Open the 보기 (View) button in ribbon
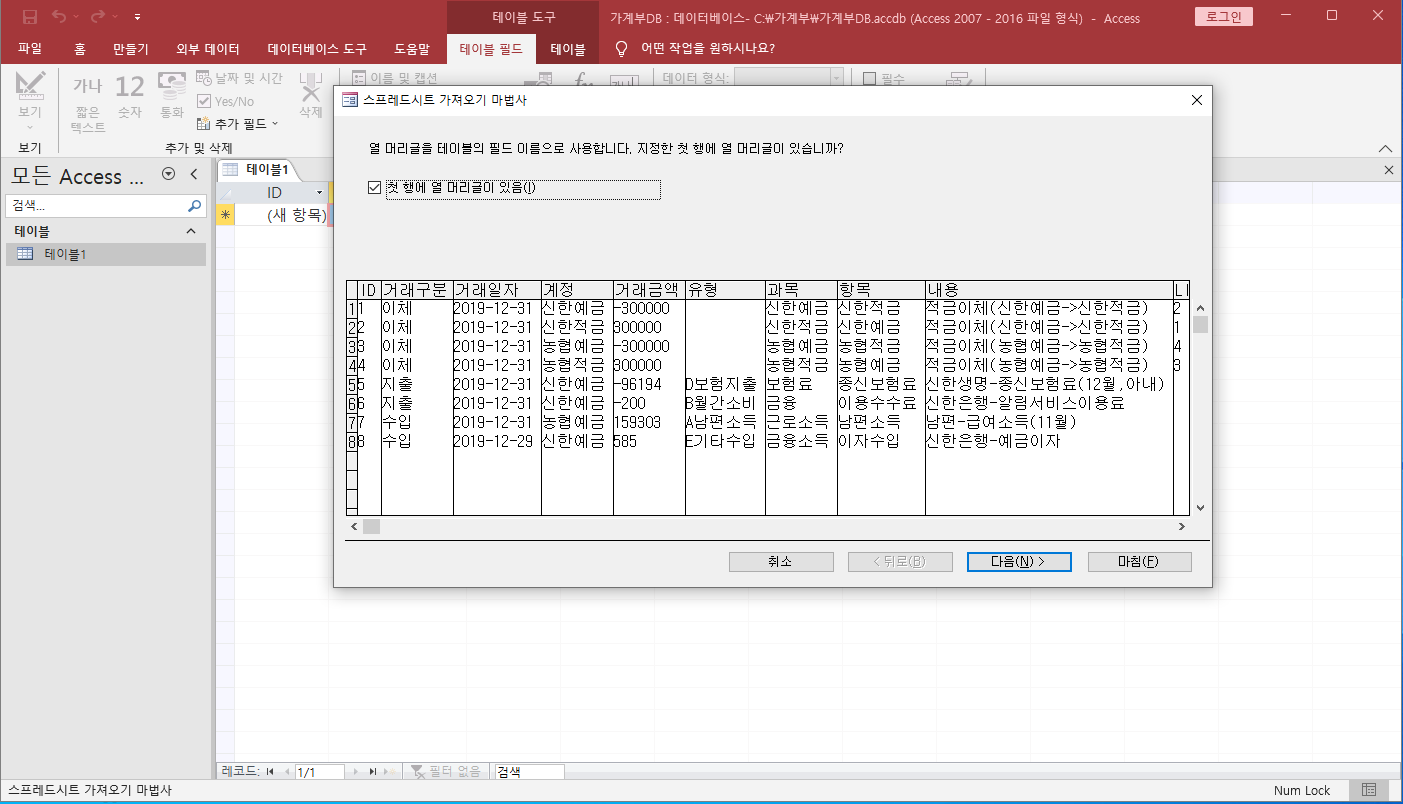Image resolution: width=1403 pixels, height=804 pixels. pyautogui.click(x=30, y=102)
